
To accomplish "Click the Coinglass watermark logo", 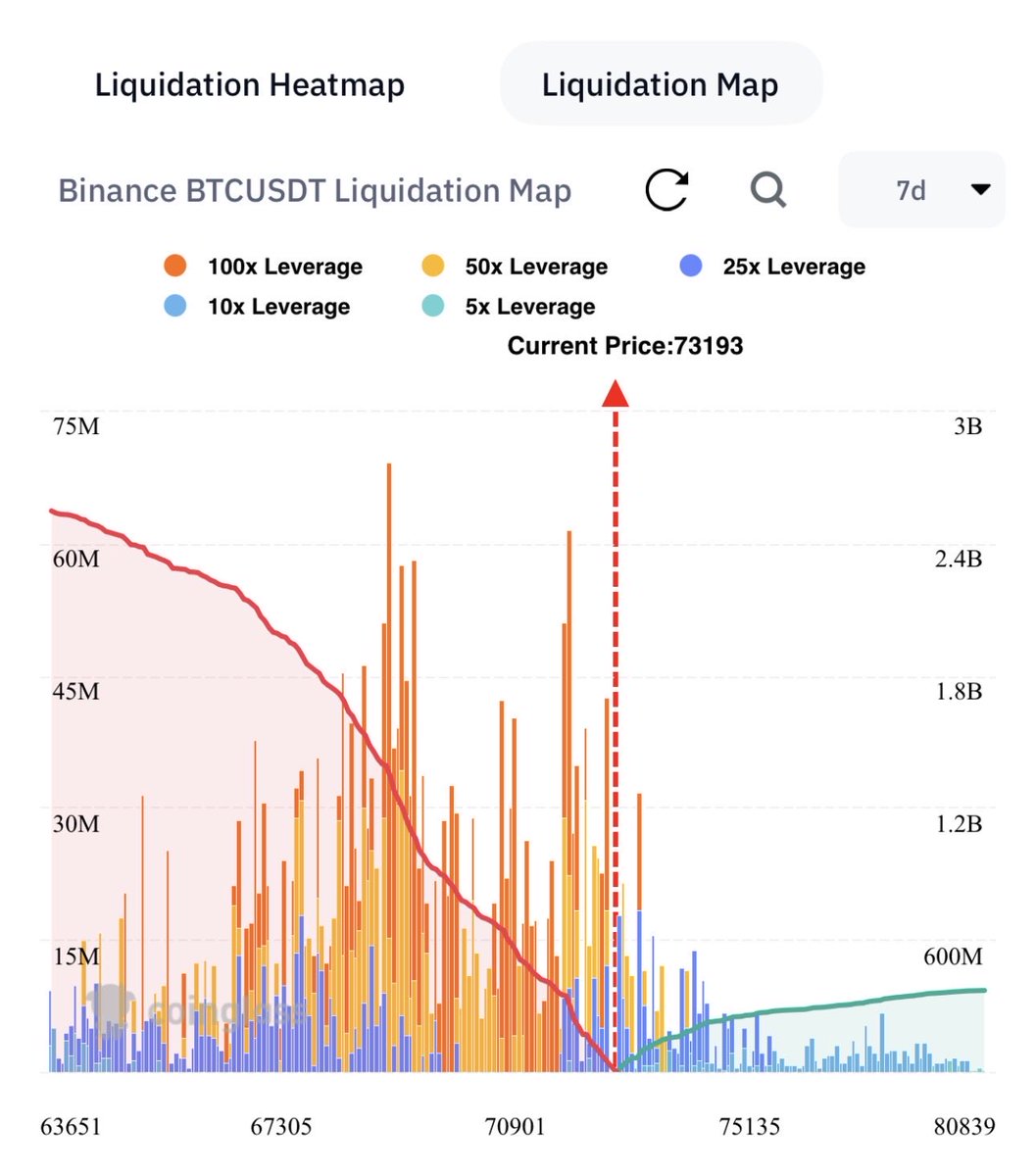I will pyautogui.click(x=111, y=1004).
